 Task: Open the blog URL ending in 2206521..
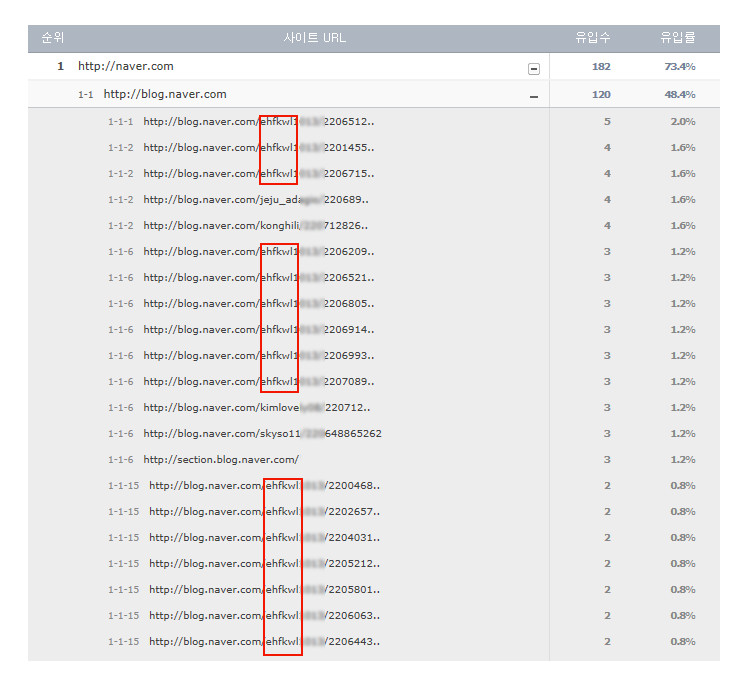(258, 277)
